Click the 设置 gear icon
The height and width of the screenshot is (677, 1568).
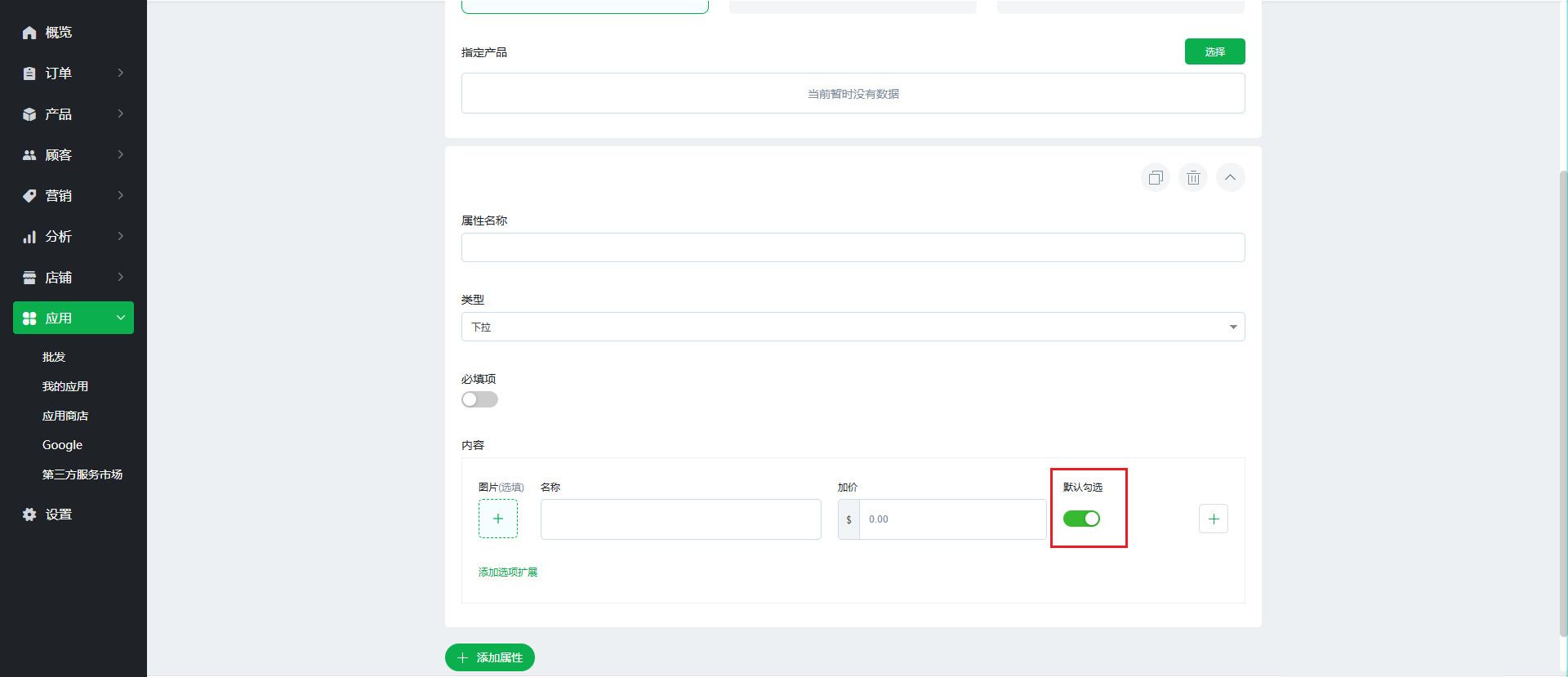(29, 514)
